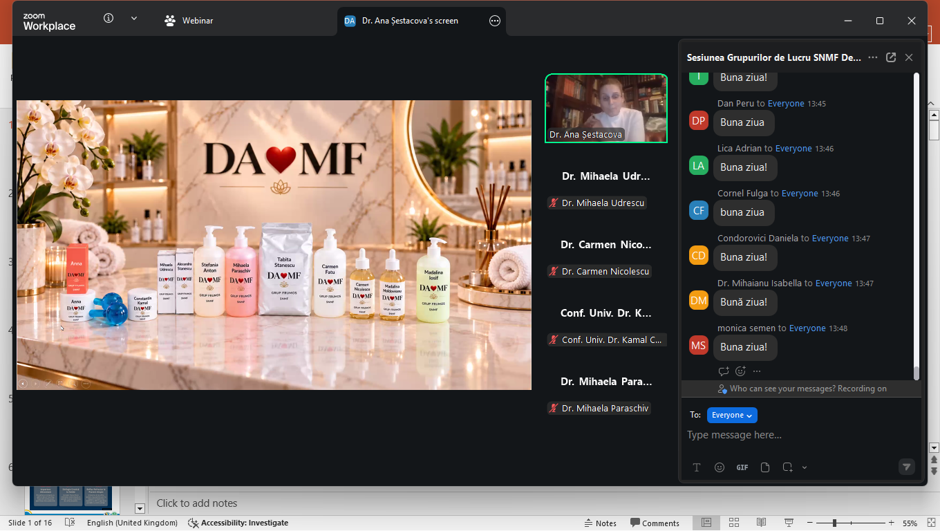Select Dr. Ana Șestacova's video thumbnail
Screen dimensions: 940x531
pyautogui.click(x=606, y=108)
